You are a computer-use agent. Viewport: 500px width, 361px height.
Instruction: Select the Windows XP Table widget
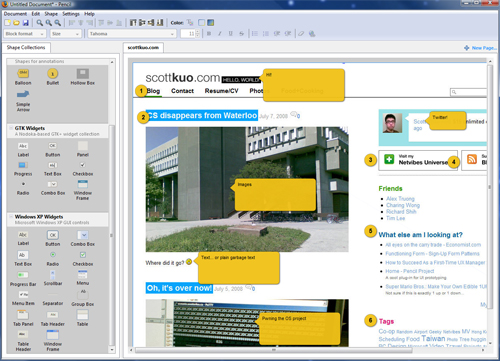(x=83, y=318)
